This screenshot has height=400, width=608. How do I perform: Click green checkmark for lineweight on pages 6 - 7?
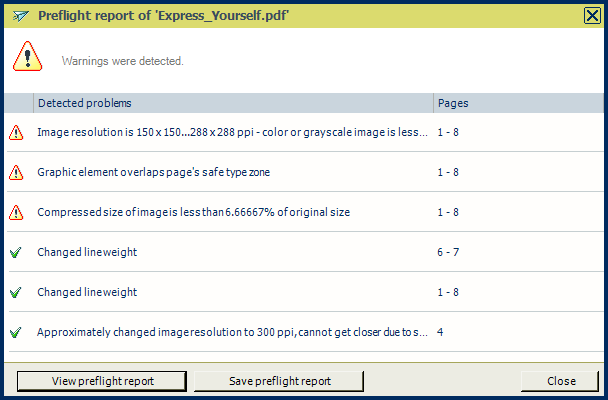pos(16,252)
